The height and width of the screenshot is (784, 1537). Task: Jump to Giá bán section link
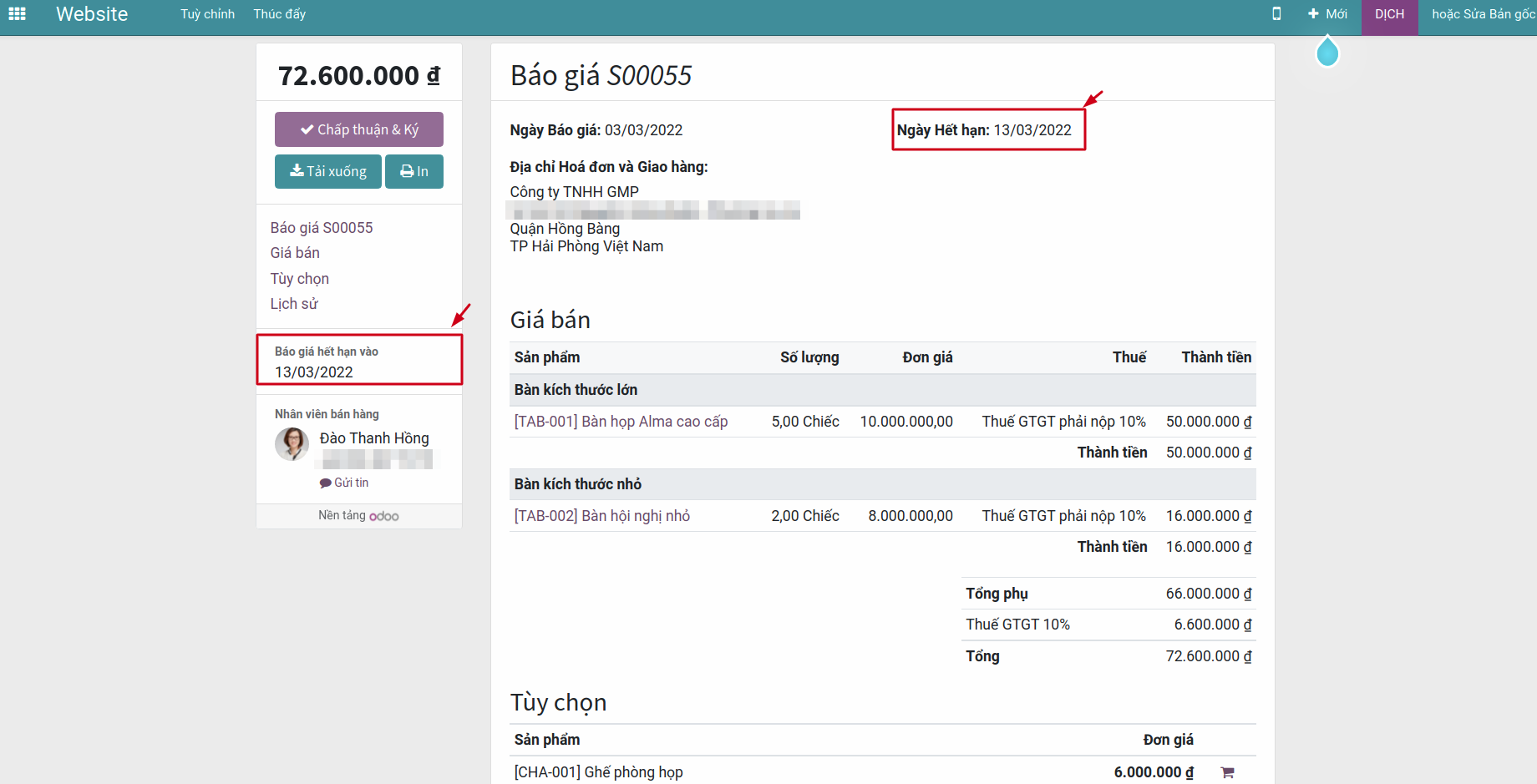point(295,253)
